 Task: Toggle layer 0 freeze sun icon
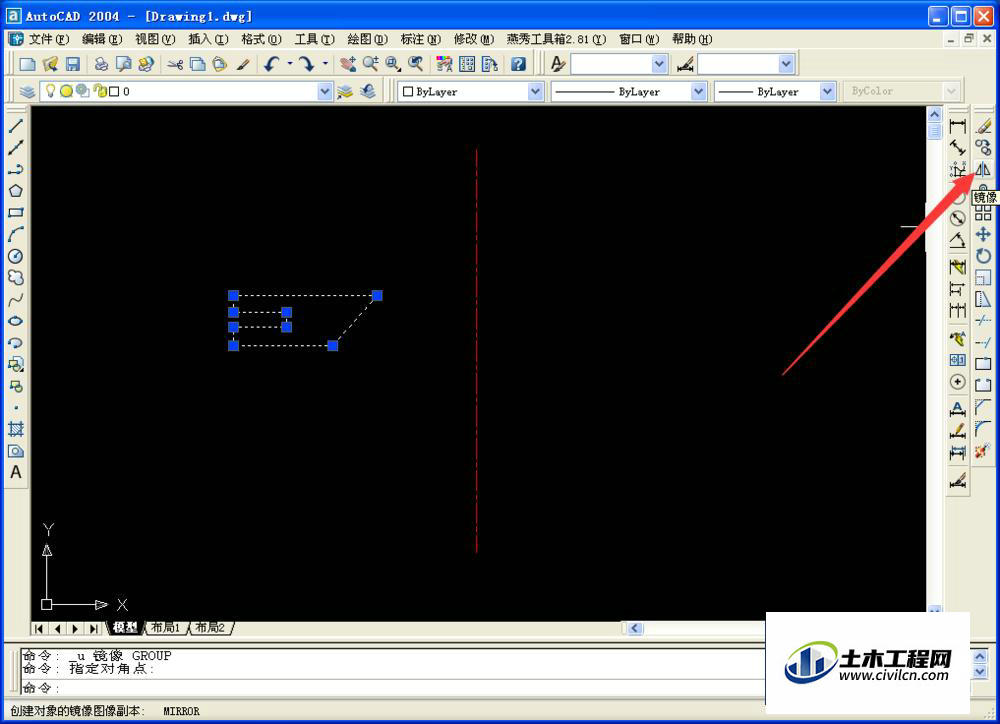point(66,91)
